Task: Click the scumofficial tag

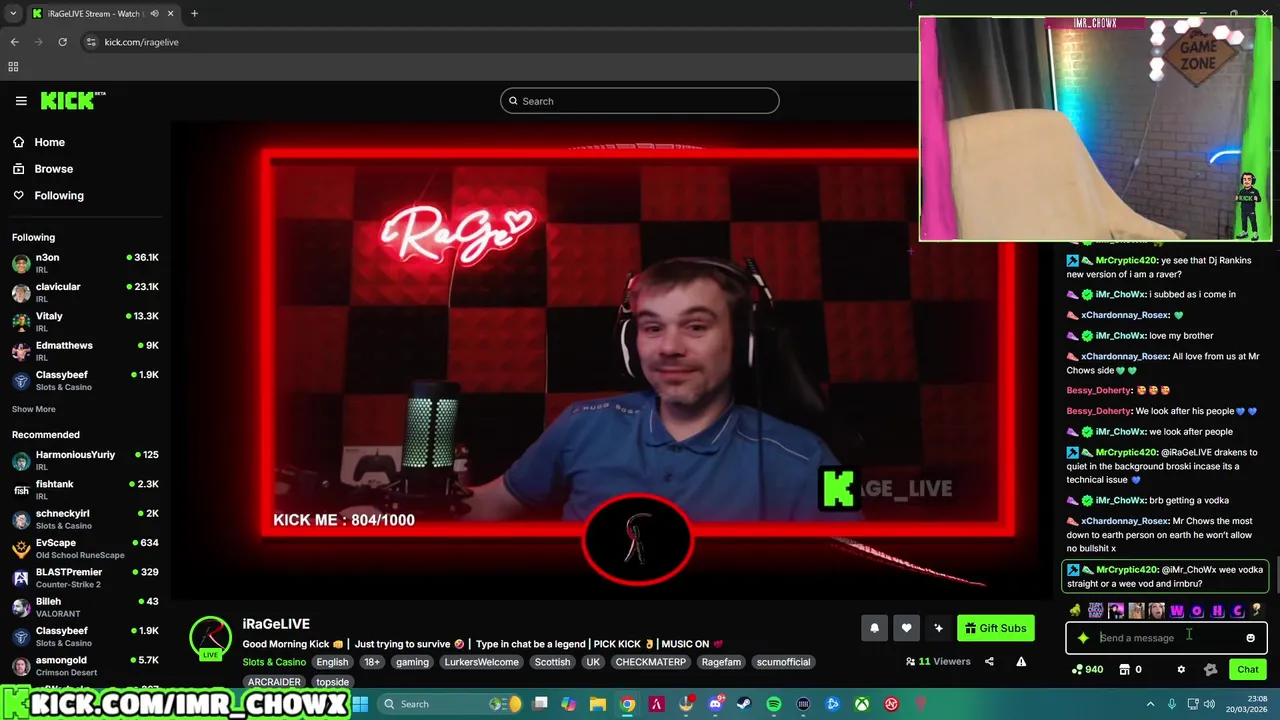Action: coord(783,662)
